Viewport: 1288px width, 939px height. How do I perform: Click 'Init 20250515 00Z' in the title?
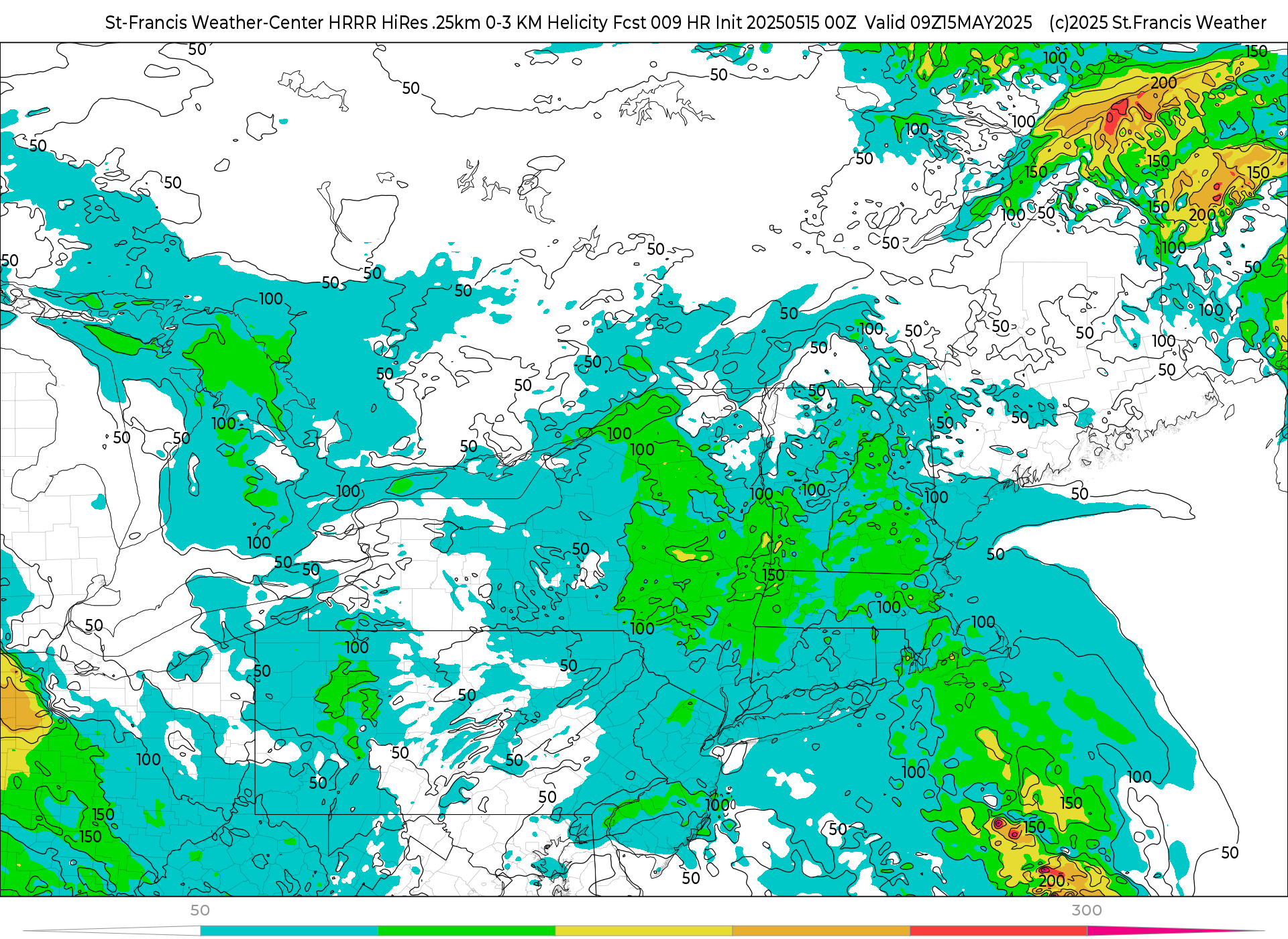pos(786,23)
